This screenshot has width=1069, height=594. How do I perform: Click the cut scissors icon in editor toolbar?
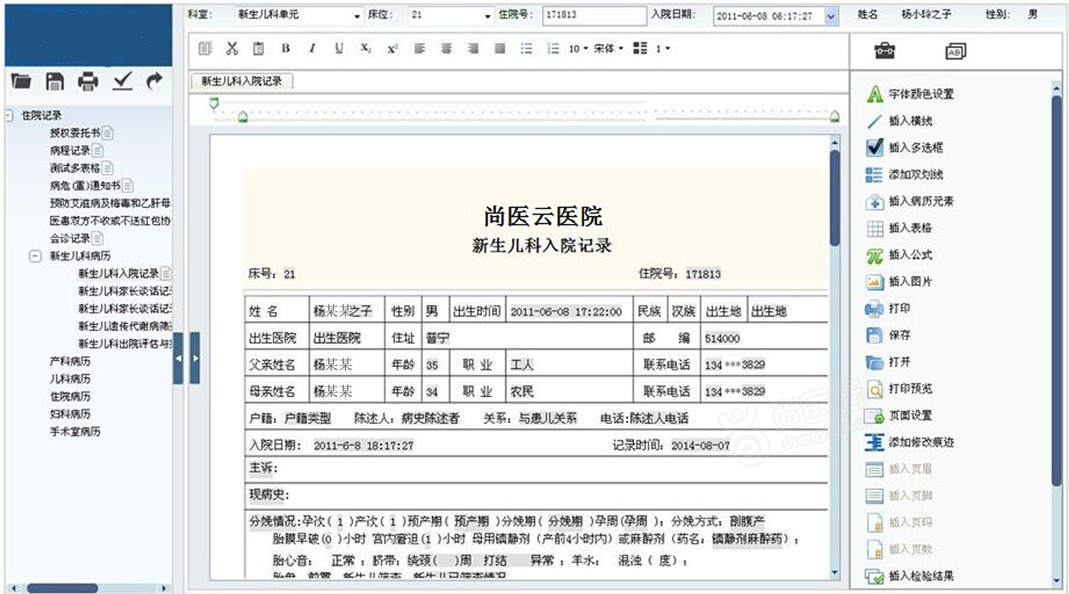pos(232,48)
